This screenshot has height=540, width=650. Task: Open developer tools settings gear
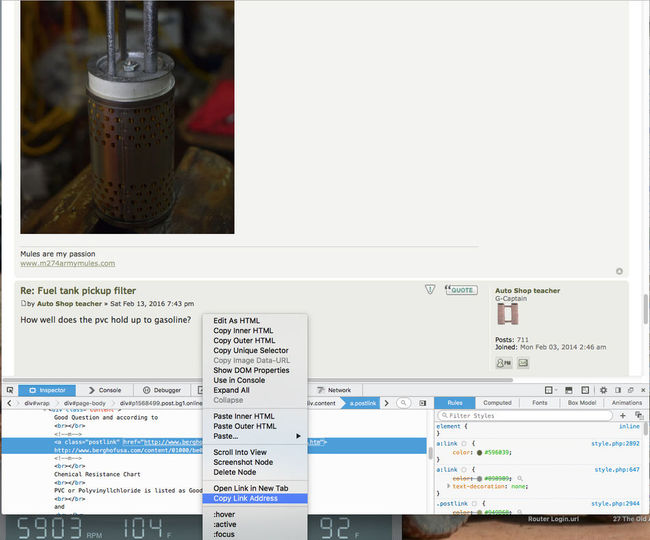604,390
